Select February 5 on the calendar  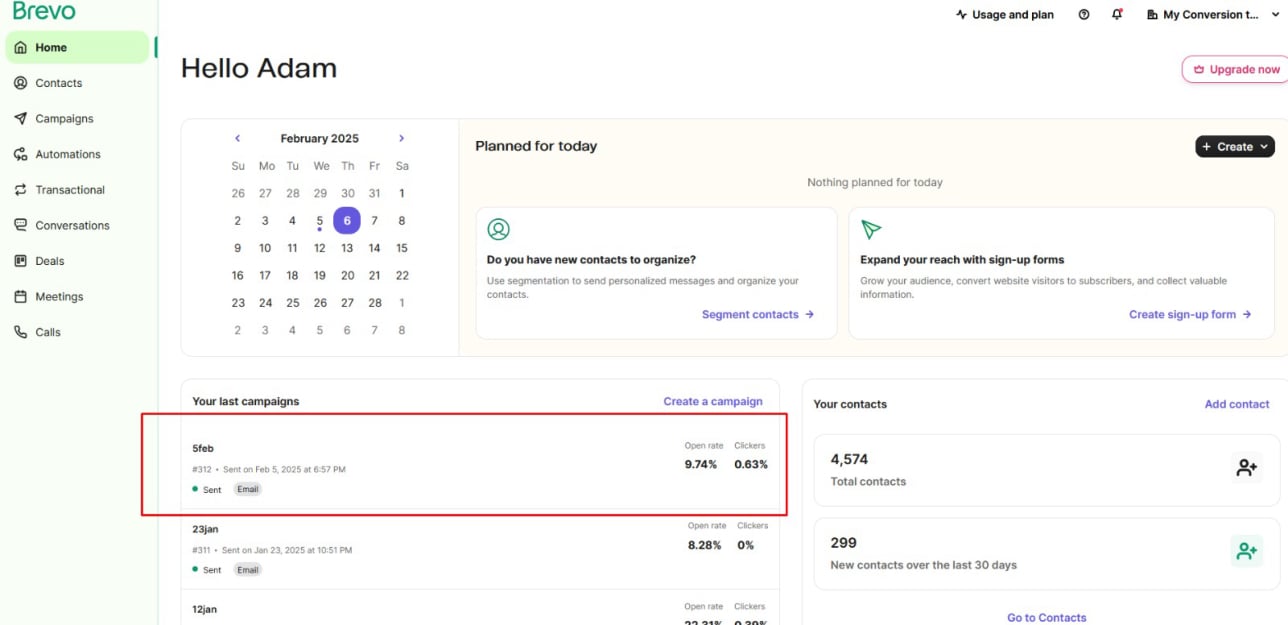coord(320,221)
